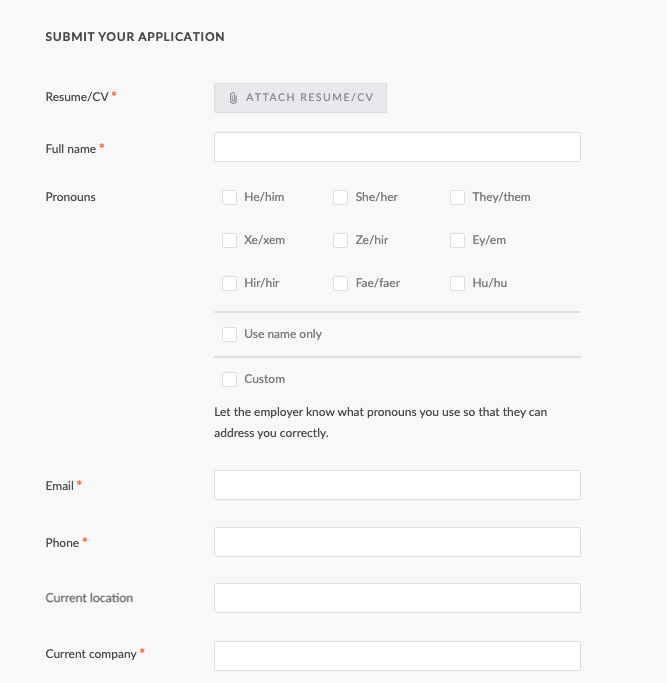Image resolution: width=667 pixels, height=683 pixels.
Task: Click the Phone number text box
Action: pos(397,542)
